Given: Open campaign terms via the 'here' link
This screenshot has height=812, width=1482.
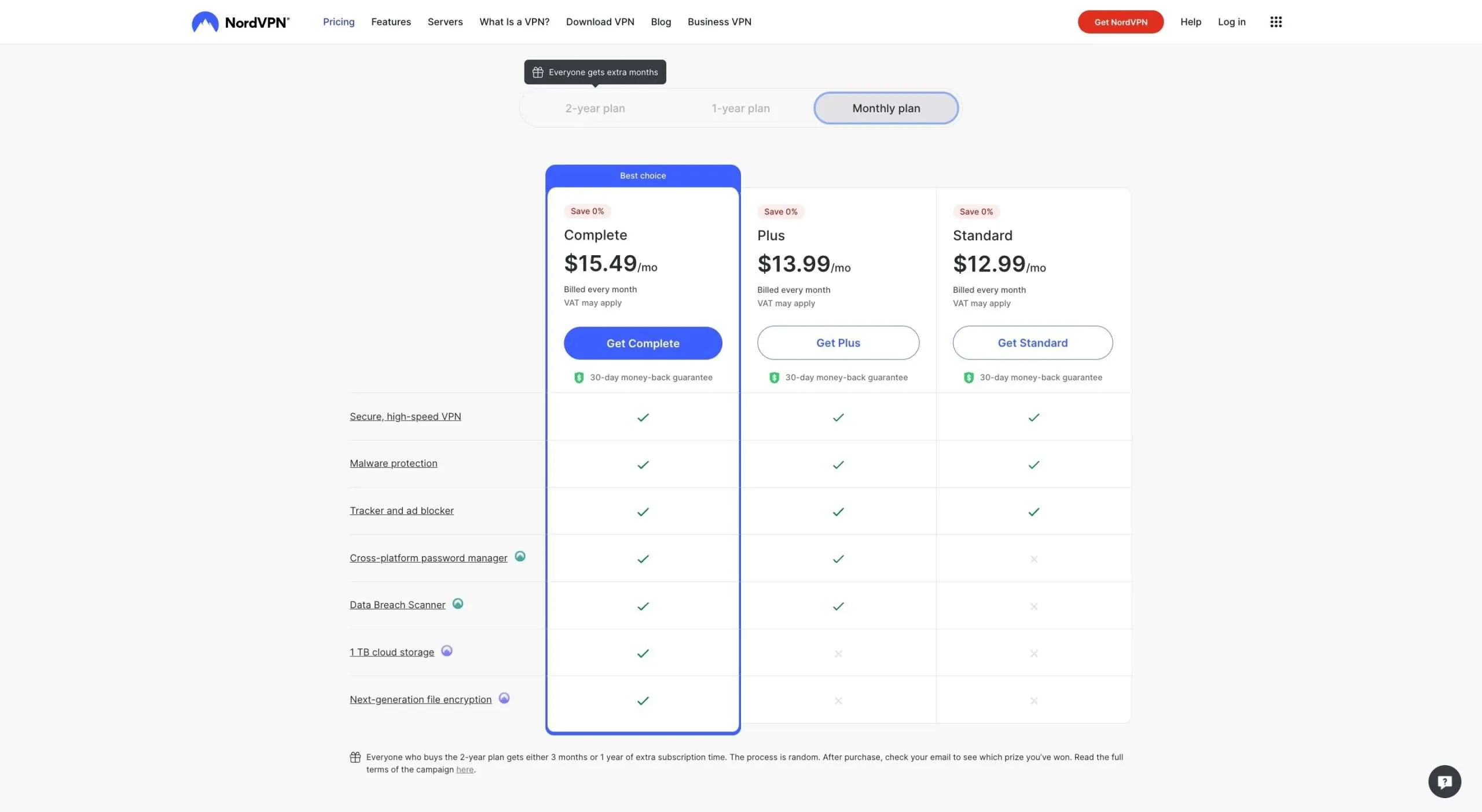Looking at the screenshot, I should point(464,770).
